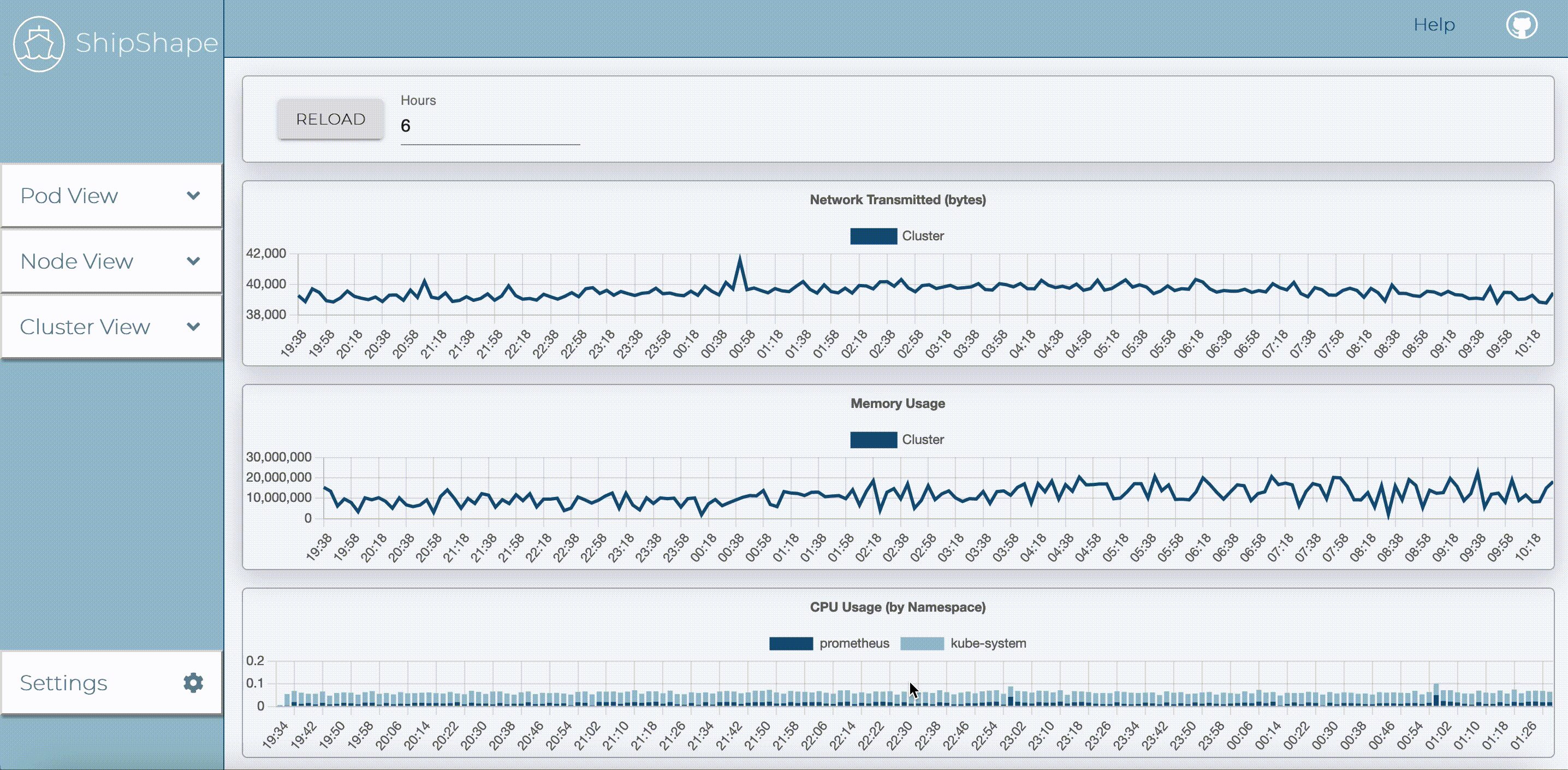This screenshot has width=1568, height=770.
Task: Open the Pod View menu item
Action: pyautogui.click(x=69, y=196)
